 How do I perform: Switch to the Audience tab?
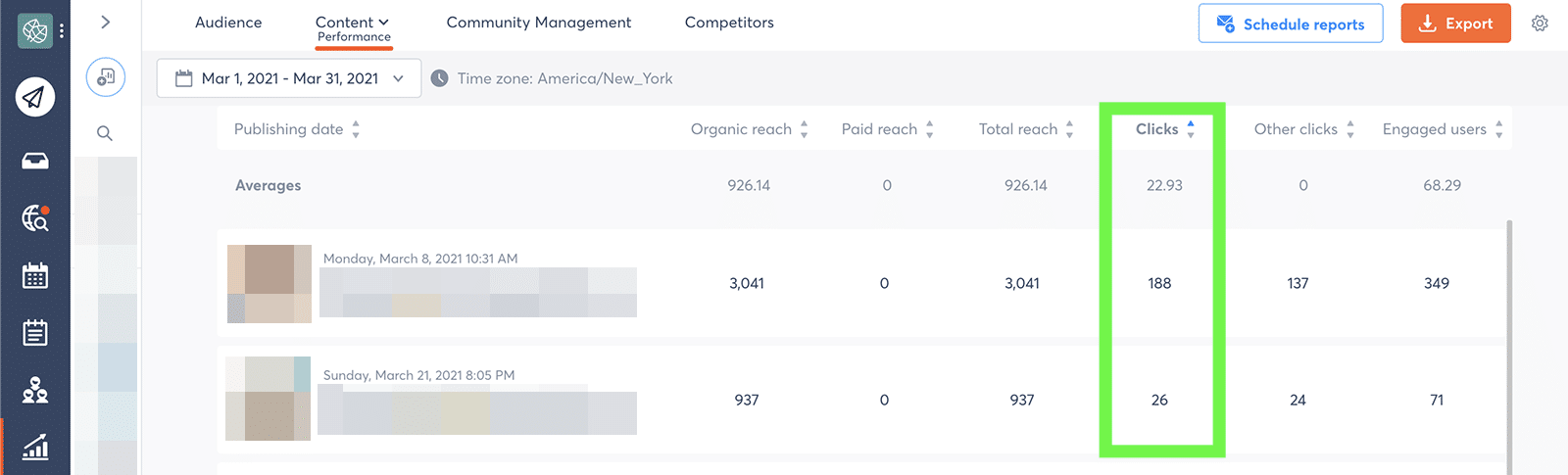228,23
